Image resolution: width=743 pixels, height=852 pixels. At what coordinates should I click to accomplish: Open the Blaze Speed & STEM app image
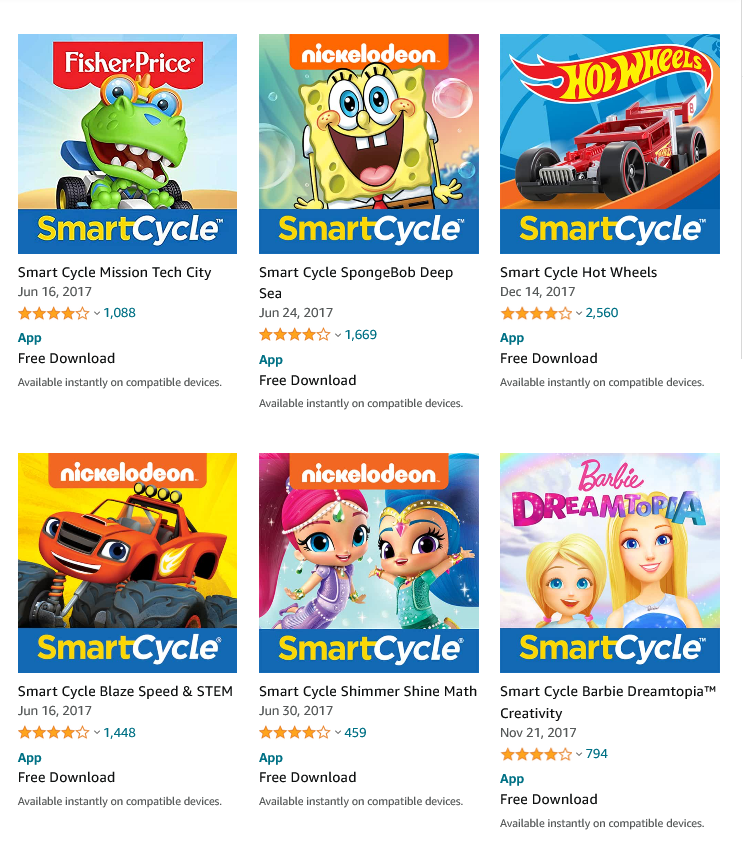point(128,562)
